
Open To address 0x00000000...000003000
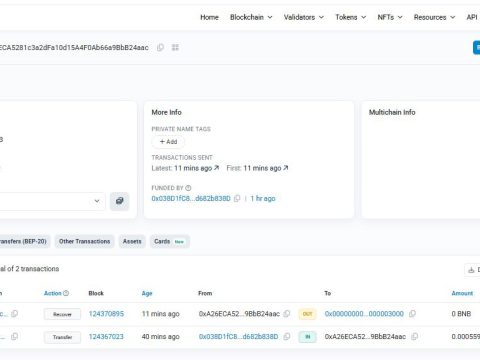pyautogui.click(x=364, y=314)
